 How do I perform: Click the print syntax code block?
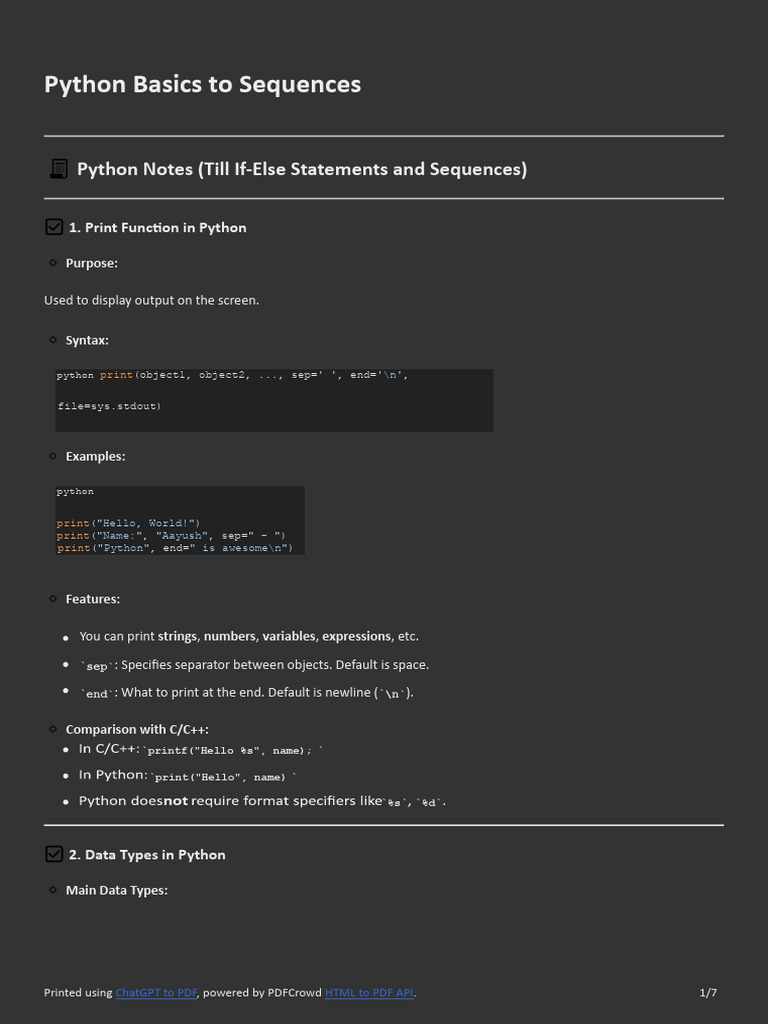[273, 399]
